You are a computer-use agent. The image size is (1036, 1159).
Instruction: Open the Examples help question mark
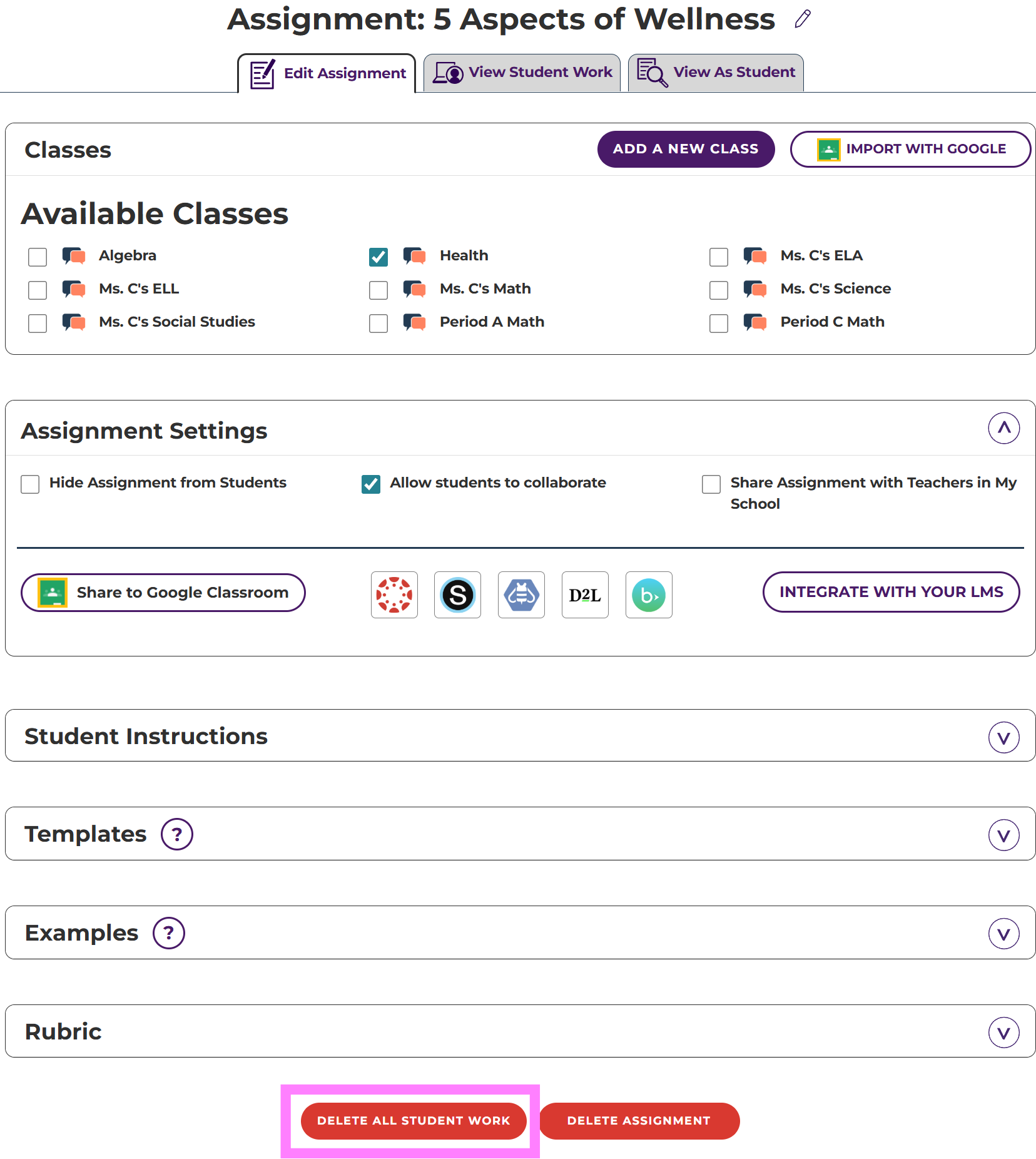click(x=169, y=933)
